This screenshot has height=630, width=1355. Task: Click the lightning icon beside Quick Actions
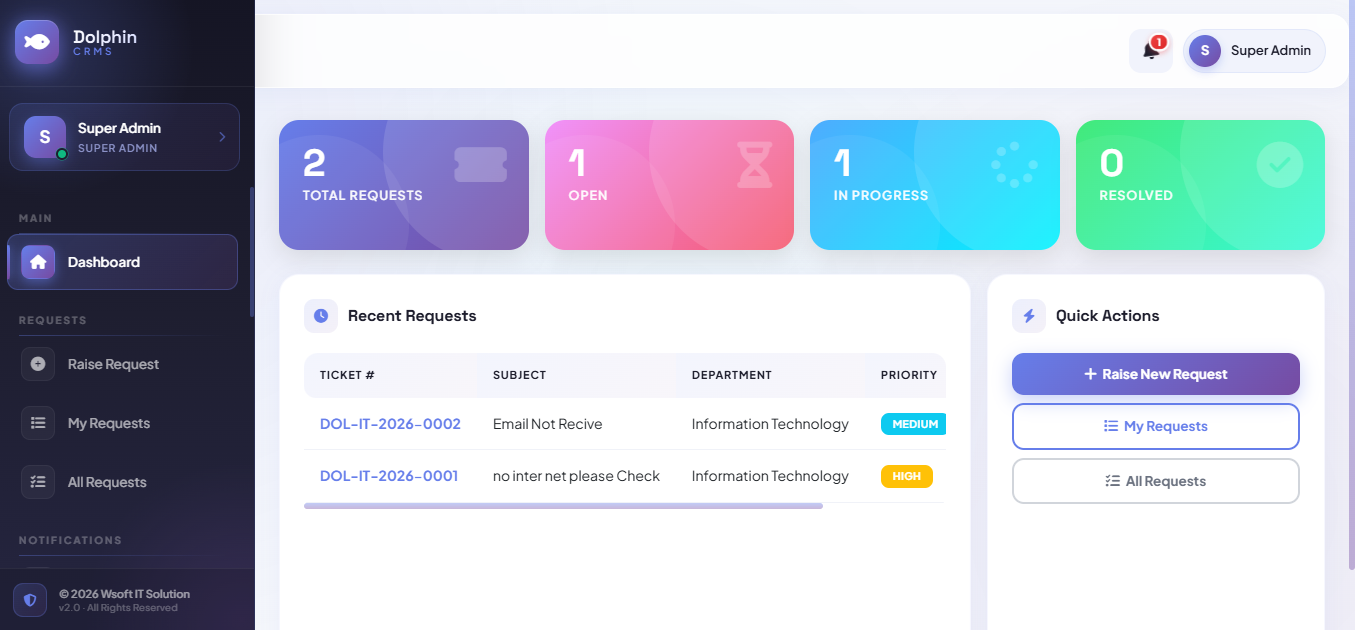[x=1029, y=316]
